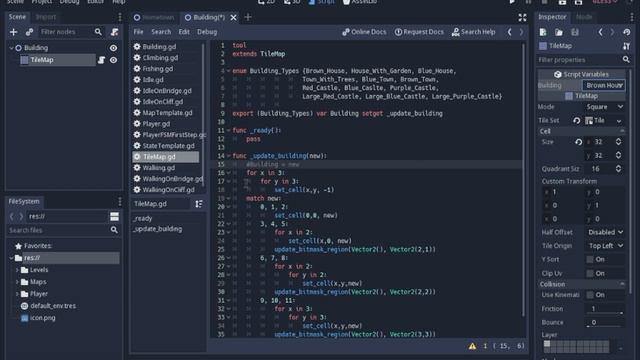Open FileSystem panel three-dot menu

click(x=120, y=201)
